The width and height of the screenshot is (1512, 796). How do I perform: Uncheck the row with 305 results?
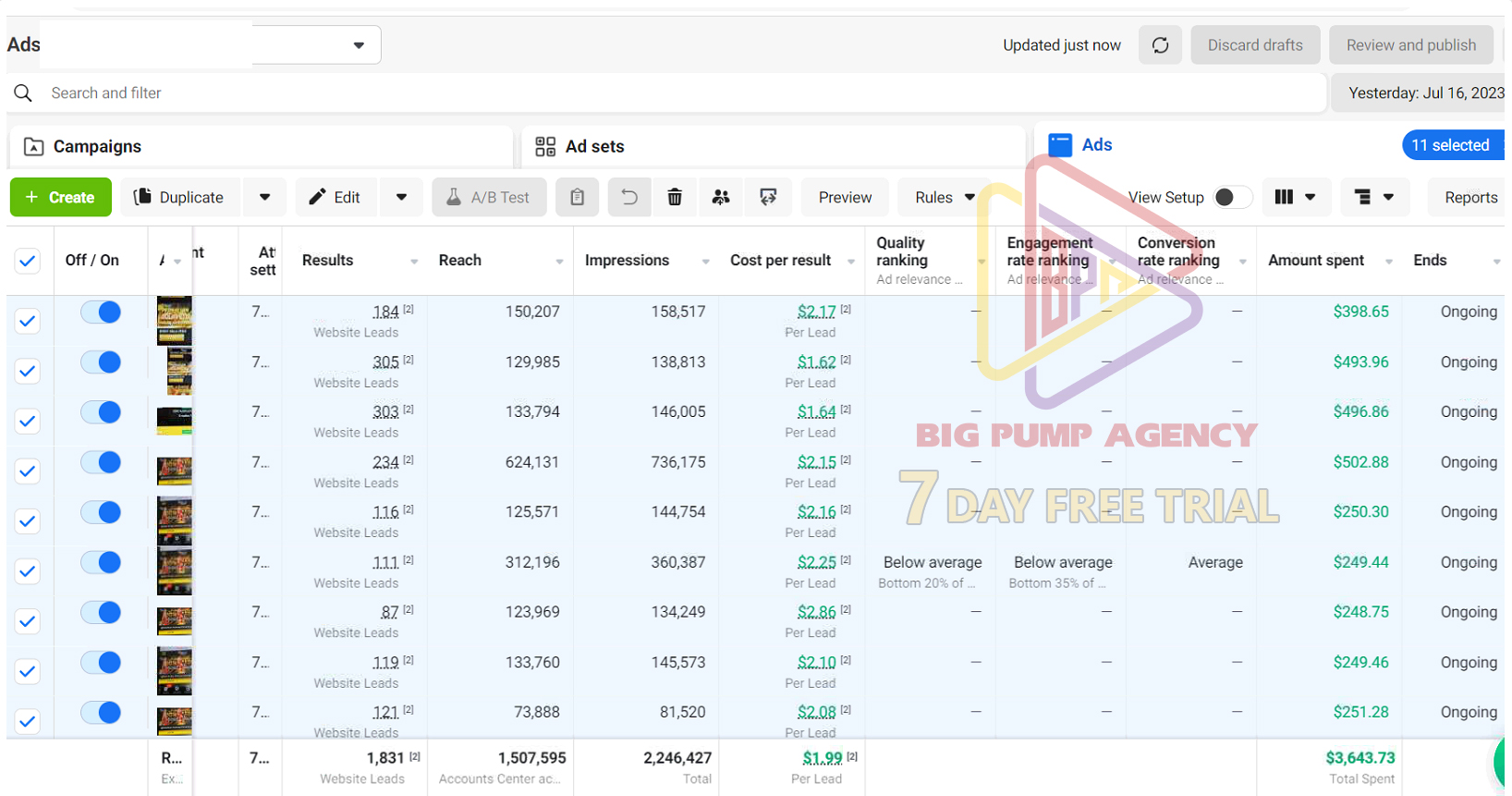click(x=28, y=371)
